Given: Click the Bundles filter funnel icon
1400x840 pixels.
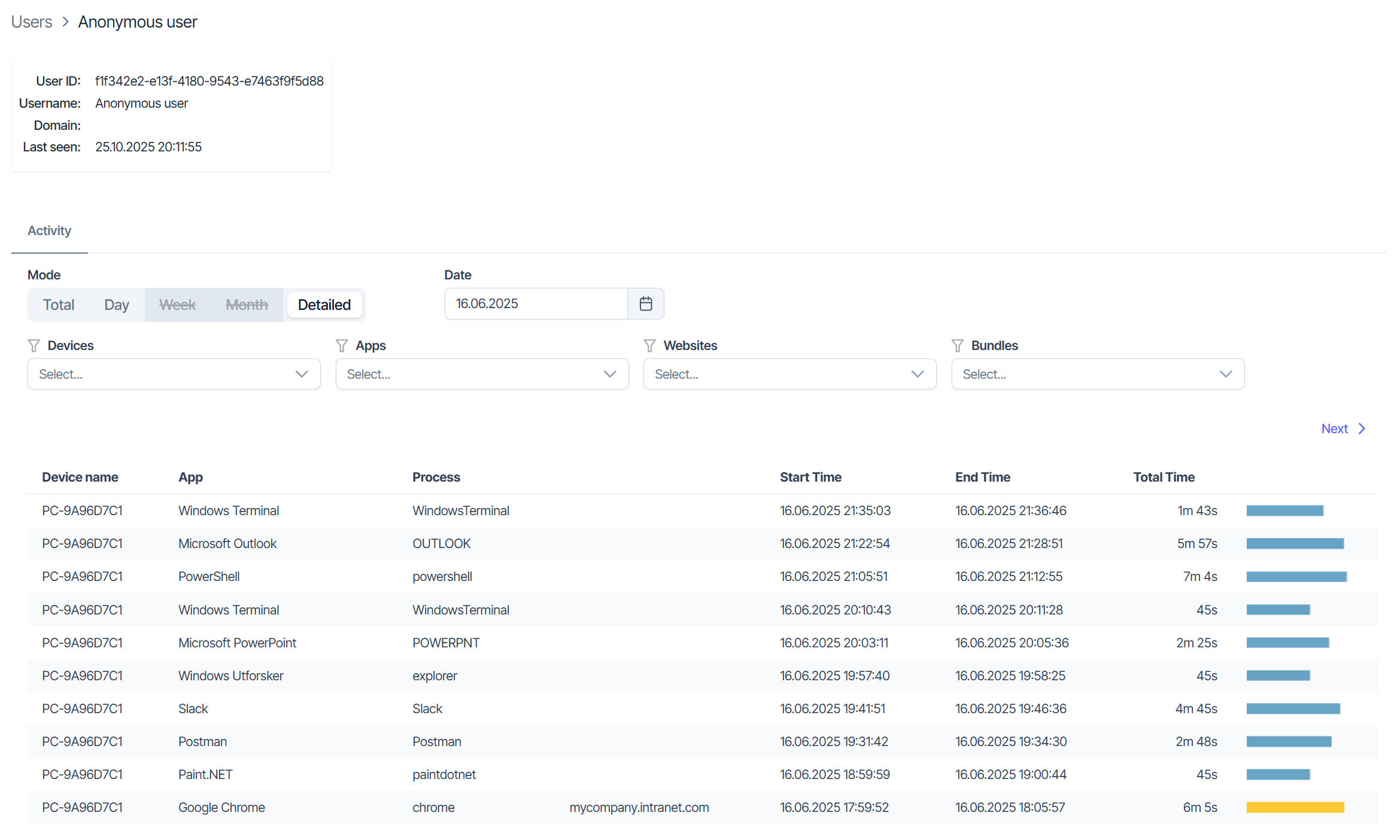Looking at the screenshot, I should coord(958,345).
